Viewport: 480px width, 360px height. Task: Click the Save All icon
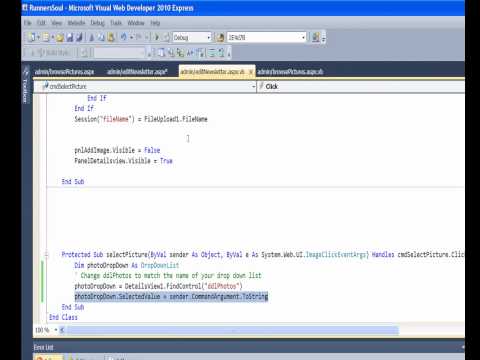click(79, 37)
